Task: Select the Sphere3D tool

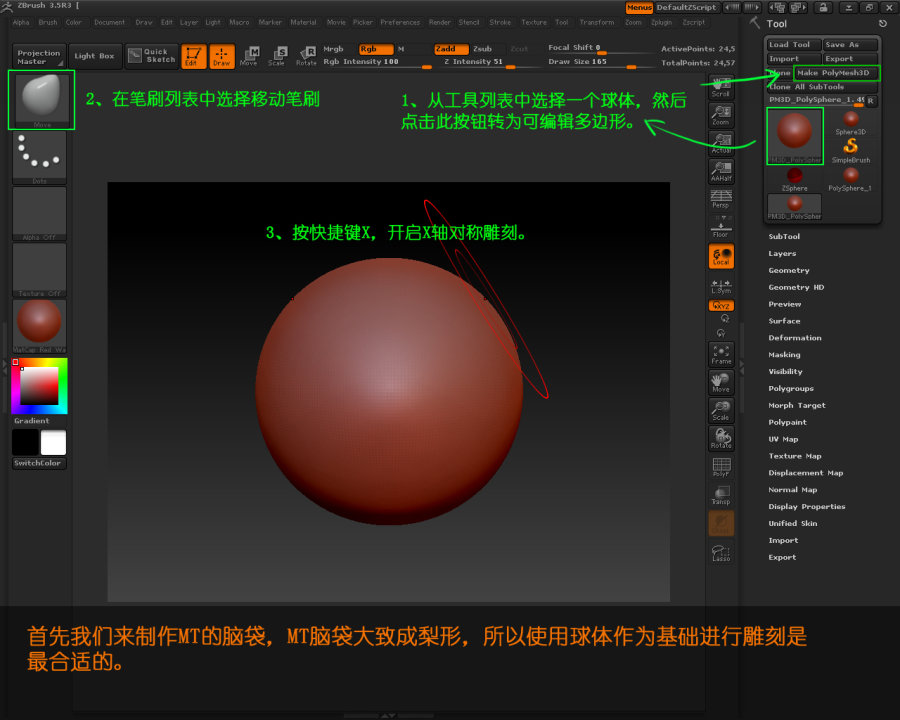Action: pyautogui.click(x=851, y=123)
